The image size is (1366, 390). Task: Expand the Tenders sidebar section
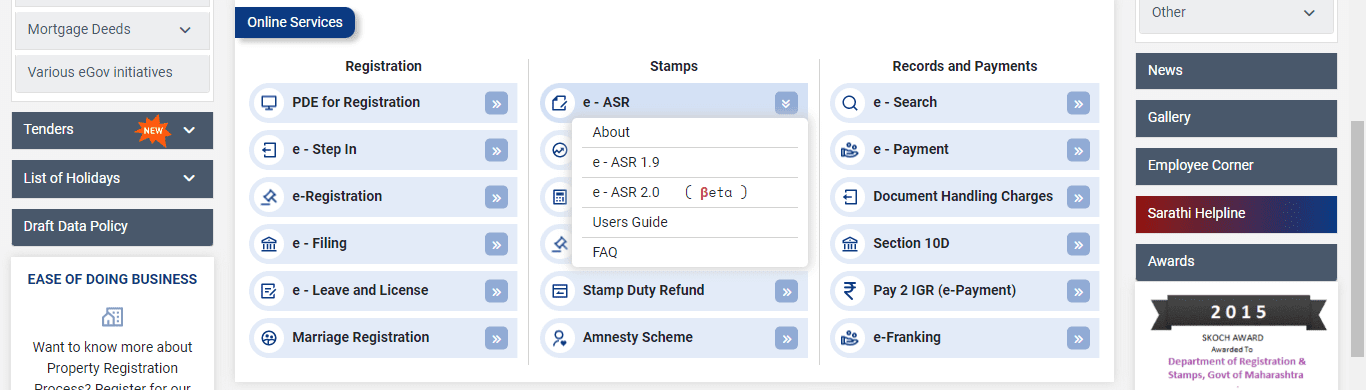tap(189, 130)
